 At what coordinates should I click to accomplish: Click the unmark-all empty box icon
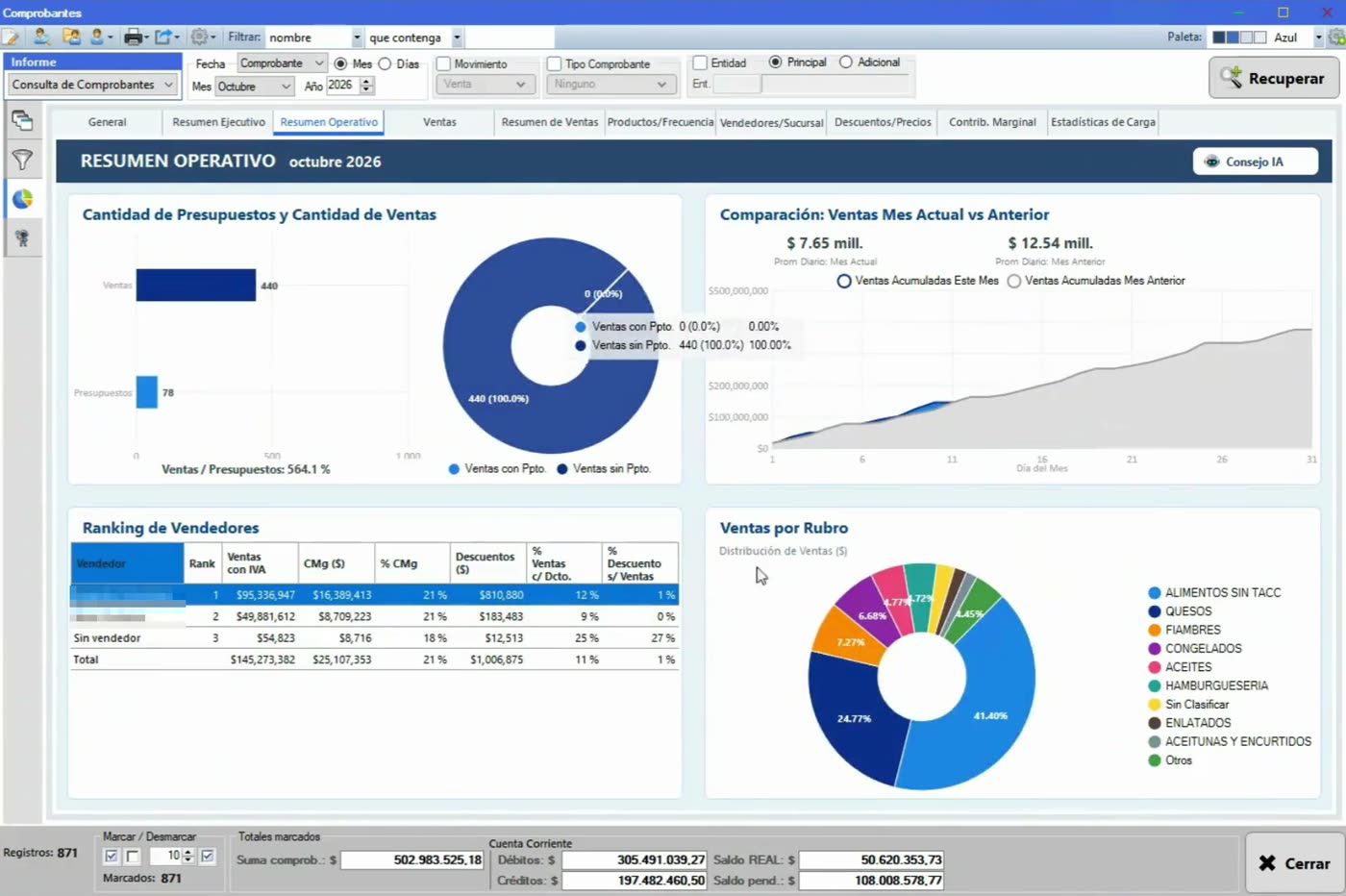coord(133,856)
